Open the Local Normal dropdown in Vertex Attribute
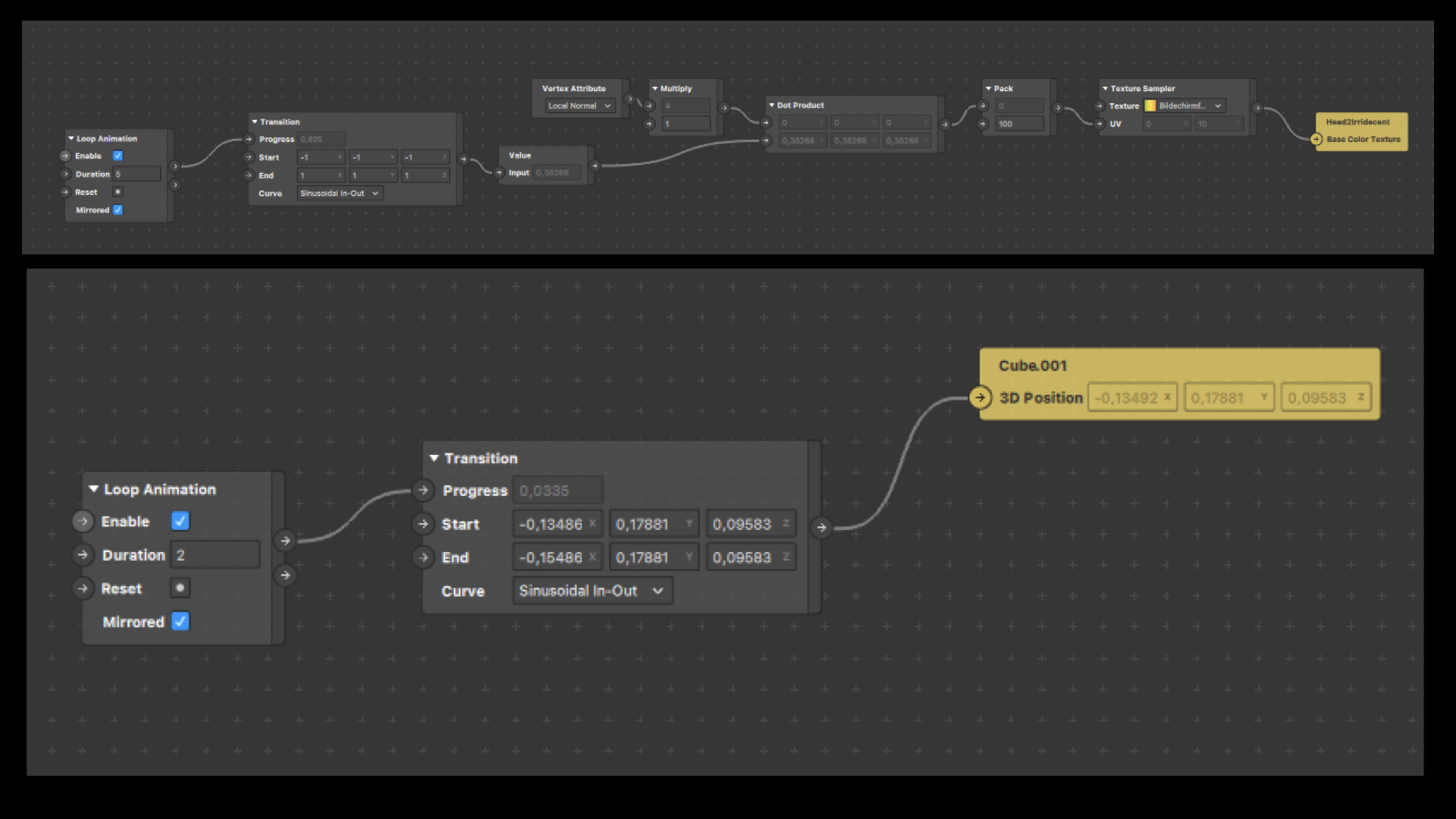 579,106
